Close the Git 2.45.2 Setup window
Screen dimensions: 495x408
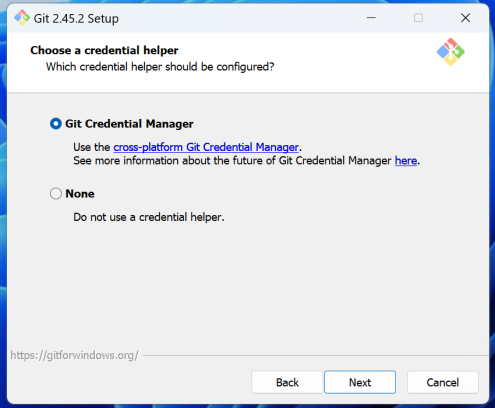[x=465, y=18]
